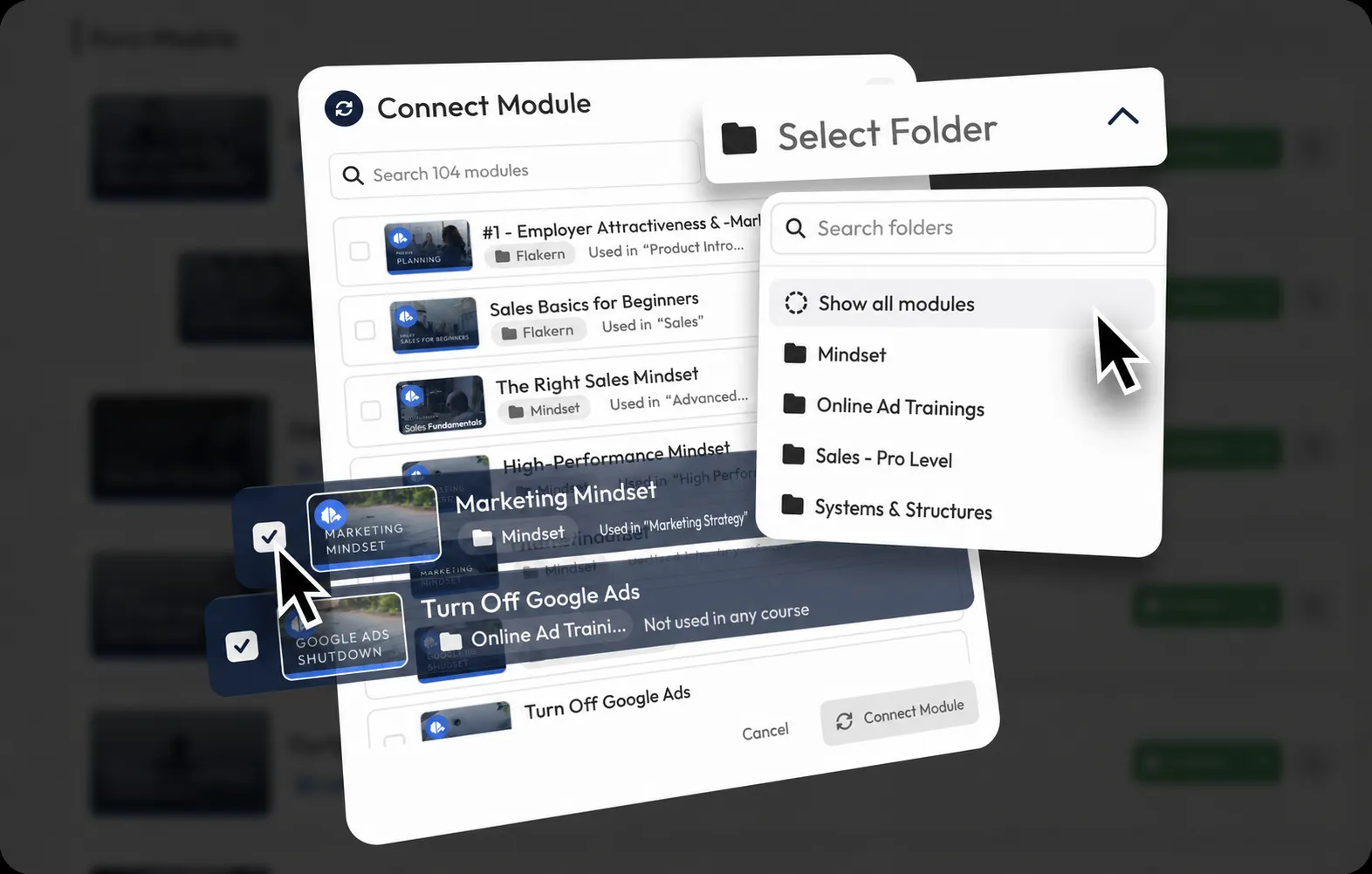
Task: Uncheck the highlighted Turn Off Google Ads checkbox
Action: 242,646
